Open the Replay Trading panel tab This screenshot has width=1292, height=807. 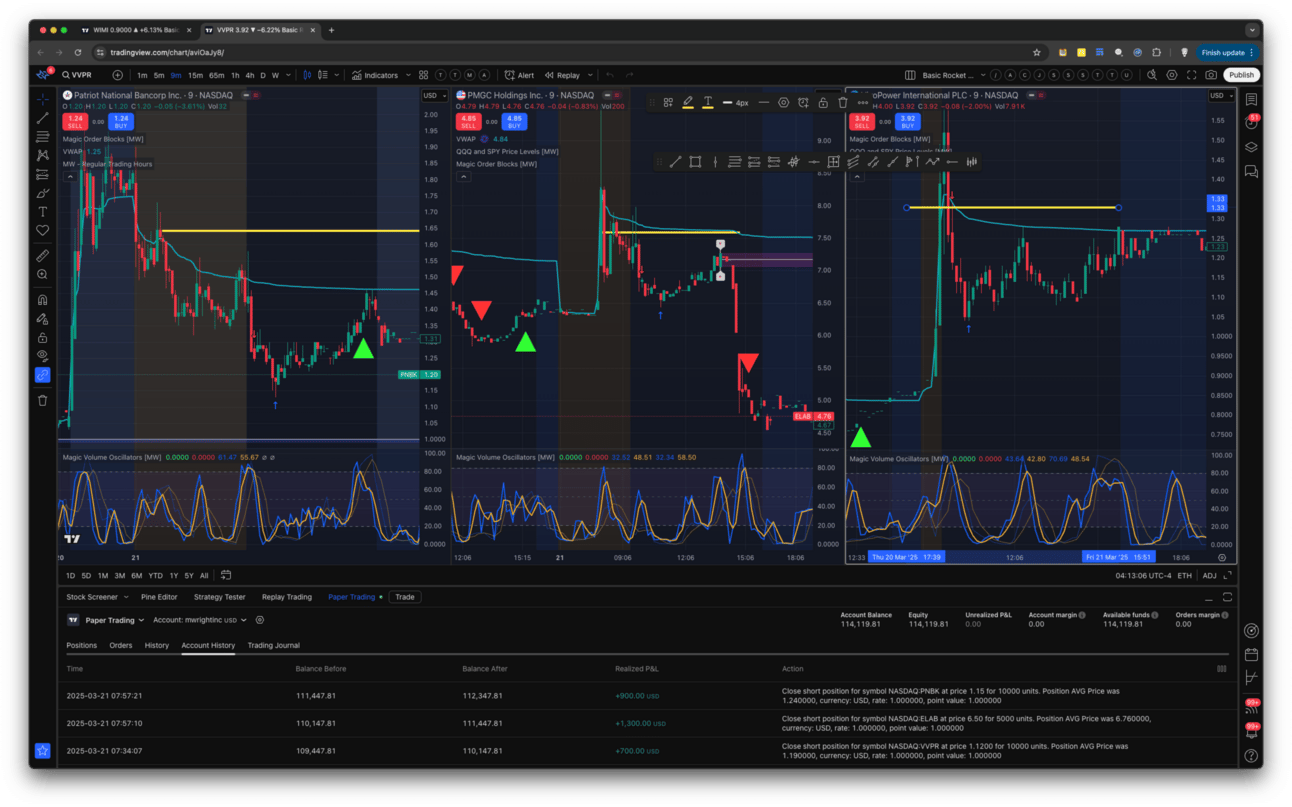click(287, 597)
